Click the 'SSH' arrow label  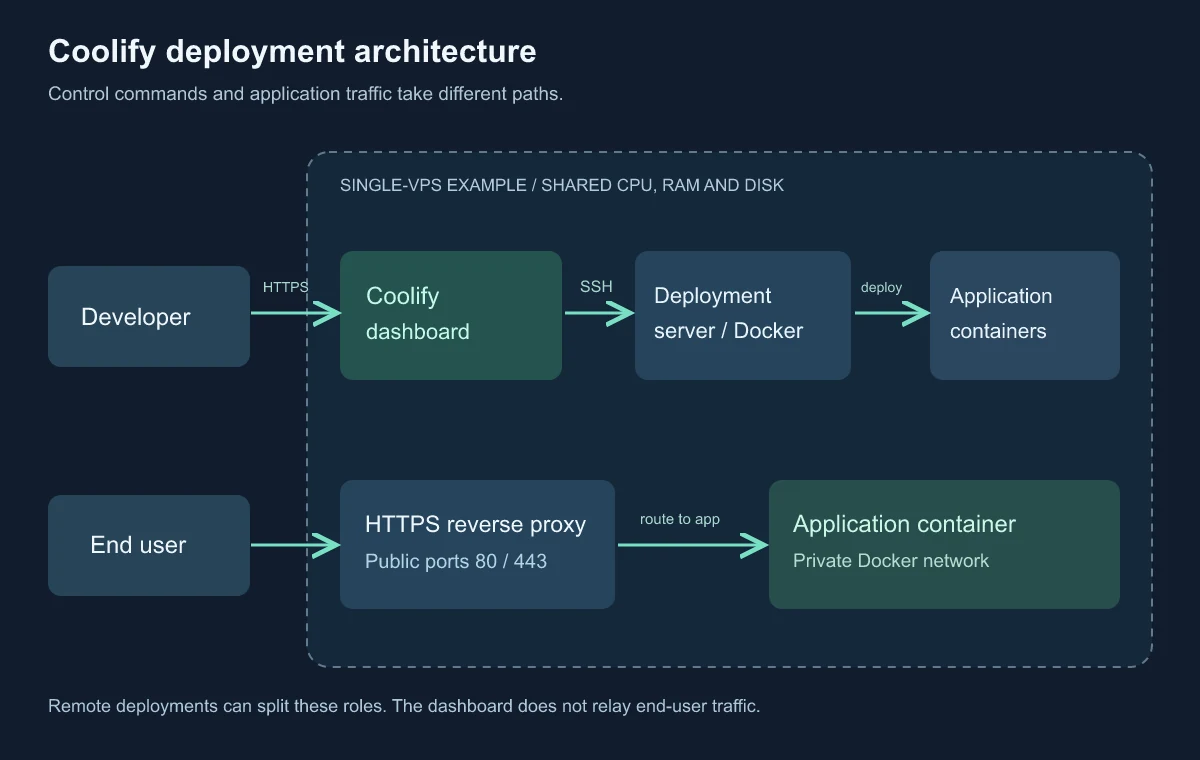click(x=596, y=287)
